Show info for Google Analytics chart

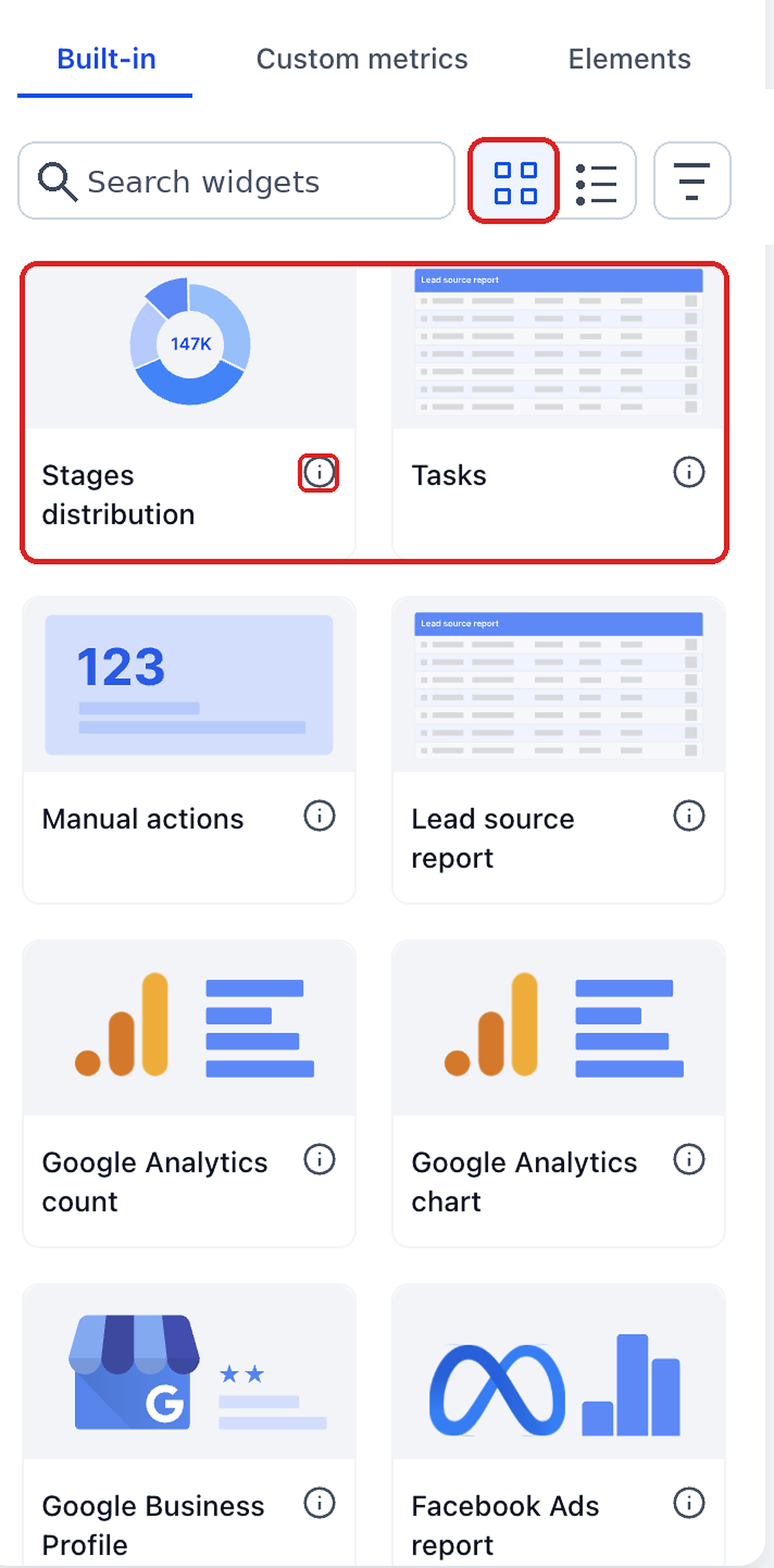point(689,1160)
